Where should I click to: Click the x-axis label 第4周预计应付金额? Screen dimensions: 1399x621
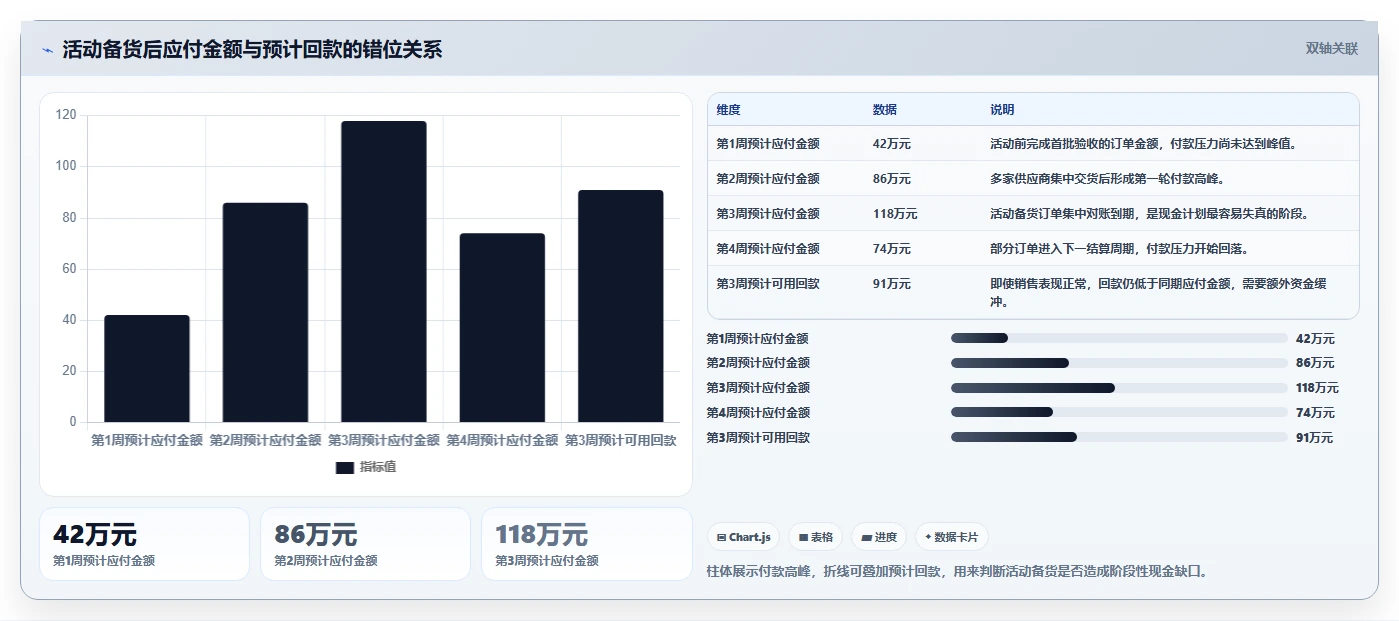pos(502,440)
